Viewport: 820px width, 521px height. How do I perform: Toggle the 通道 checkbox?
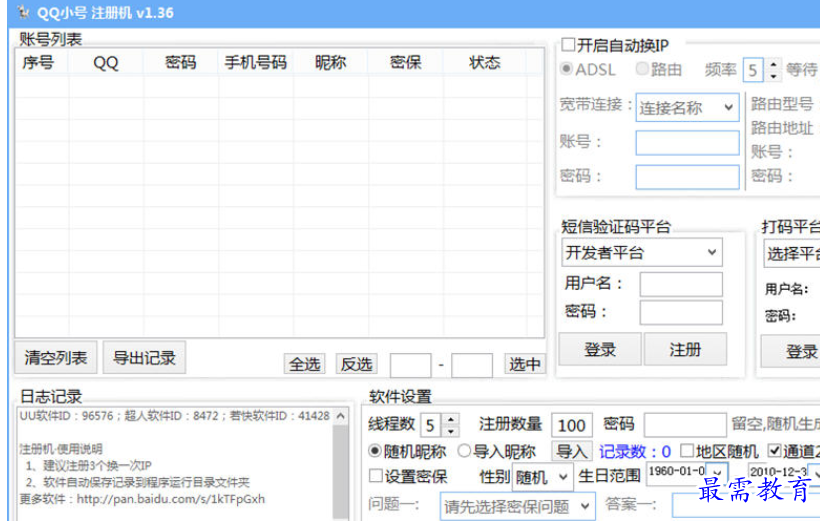[775, 450]
